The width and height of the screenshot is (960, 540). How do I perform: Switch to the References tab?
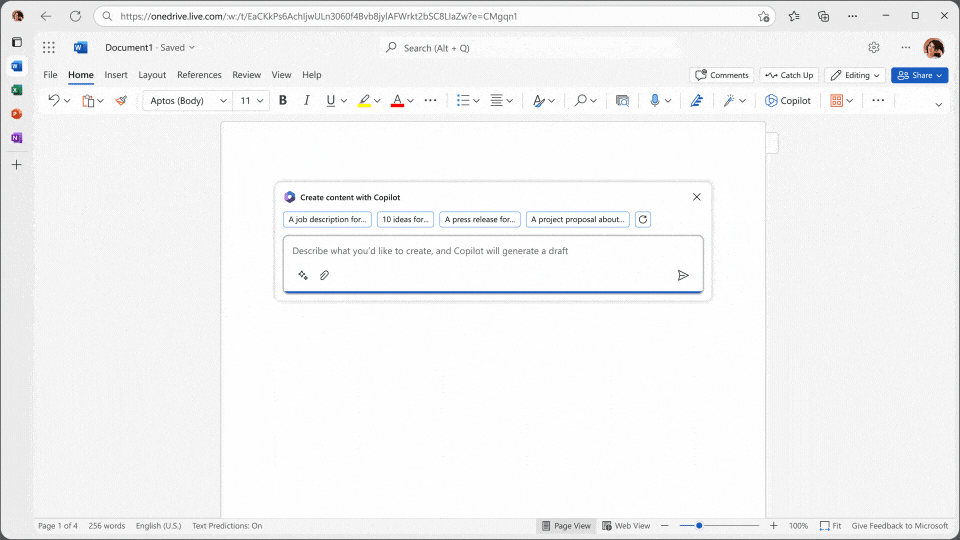pos(199,75)
